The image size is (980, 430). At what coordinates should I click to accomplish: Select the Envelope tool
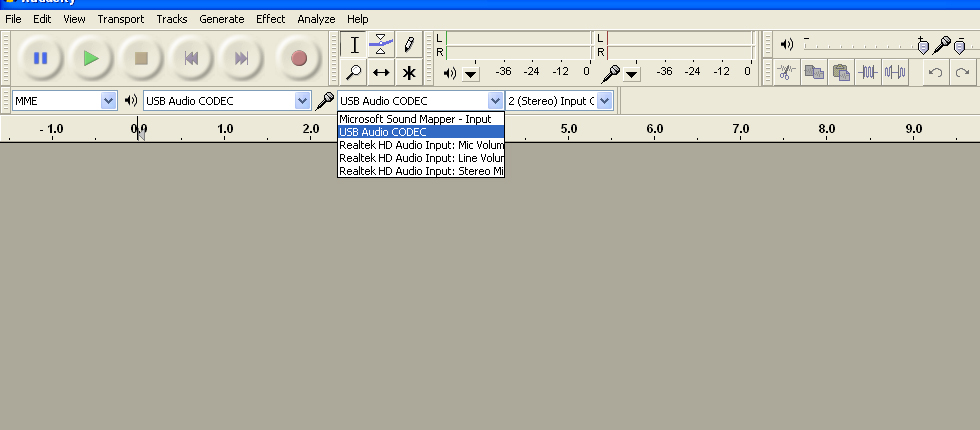(x=381, y=45)
